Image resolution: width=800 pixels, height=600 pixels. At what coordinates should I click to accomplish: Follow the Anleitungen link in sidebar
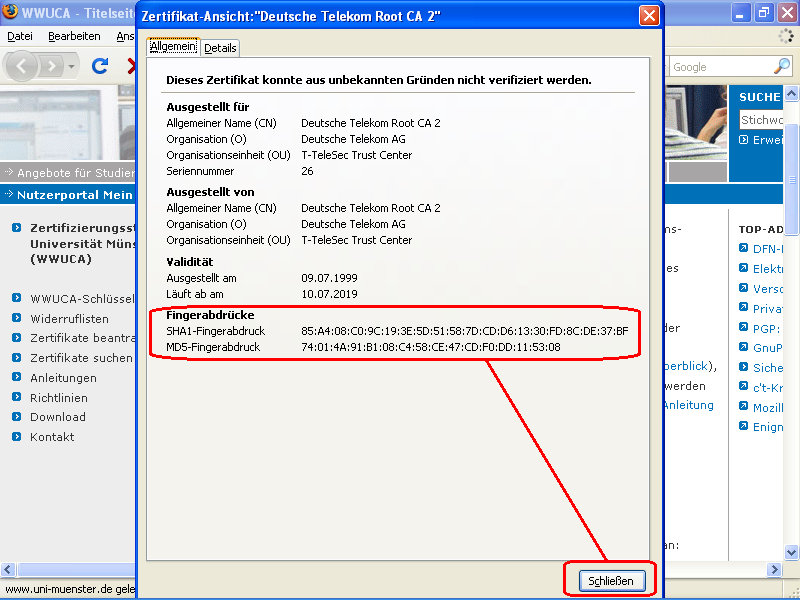click(x=63, y=378)
